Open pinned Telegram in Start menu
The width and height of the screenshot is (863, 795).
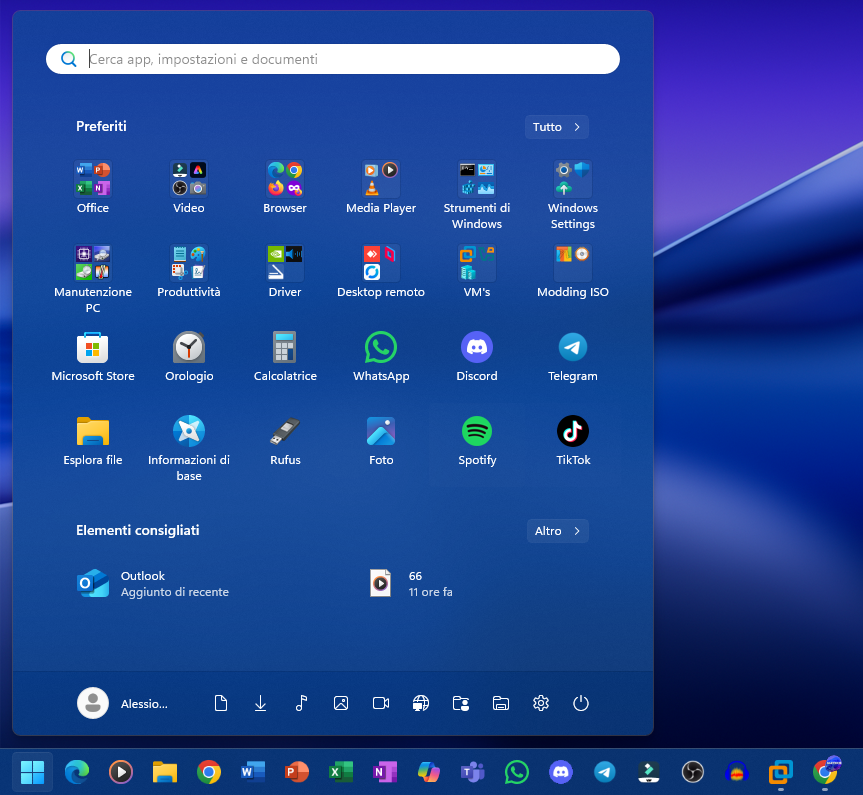click(572, 356)
